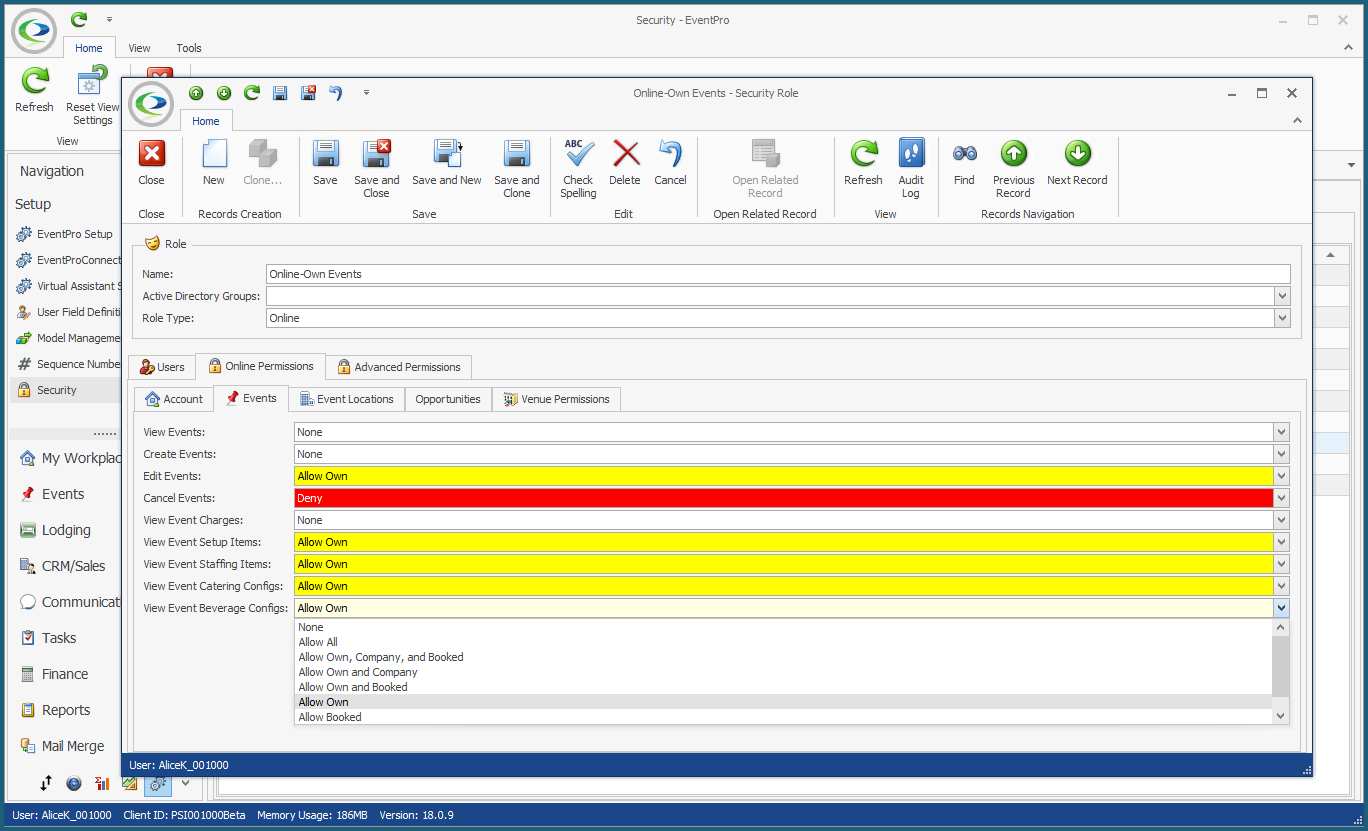This screenshot has width=1368, height=831.
Task: Click the yellow Edit Events 'Allow Own' field
Action: 784,476
